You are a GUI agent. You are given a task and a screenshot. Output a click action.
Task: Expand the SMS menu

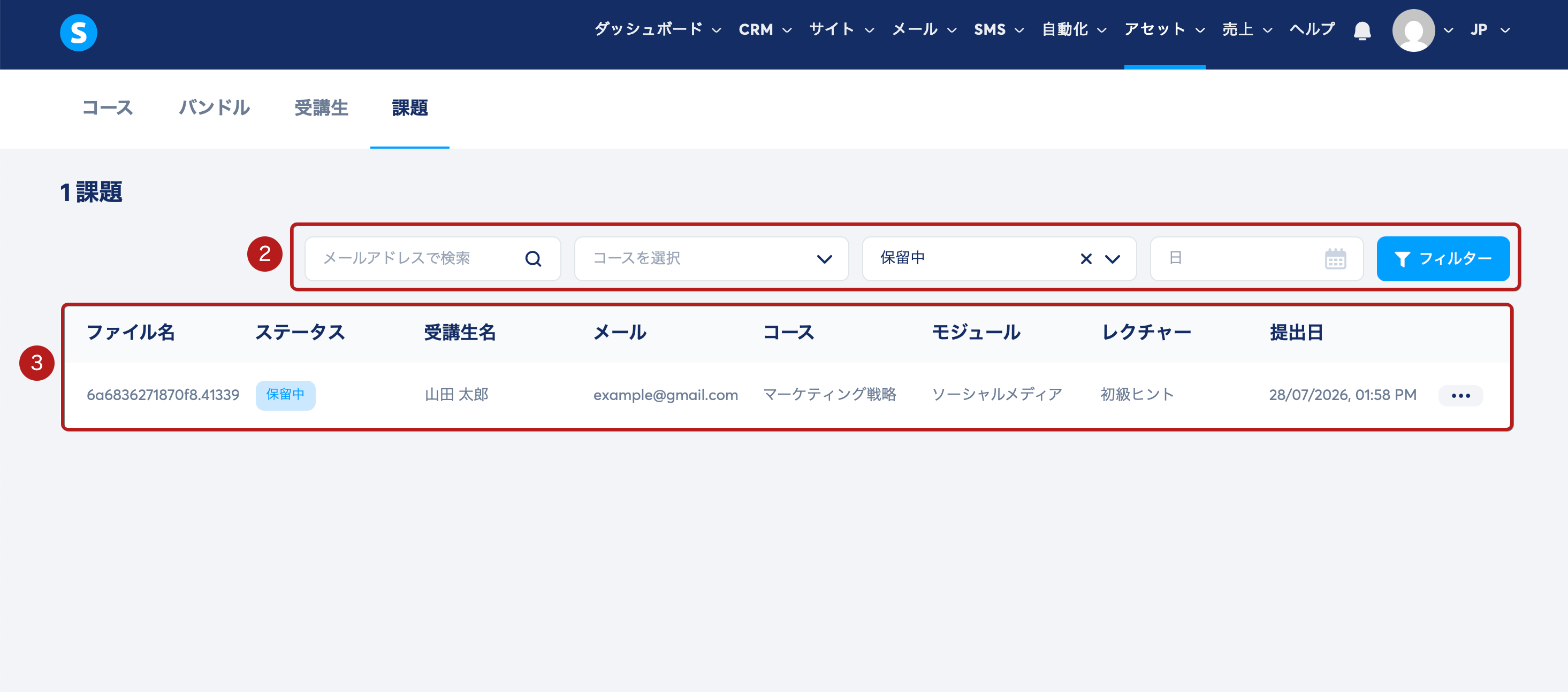pos(999,29)
